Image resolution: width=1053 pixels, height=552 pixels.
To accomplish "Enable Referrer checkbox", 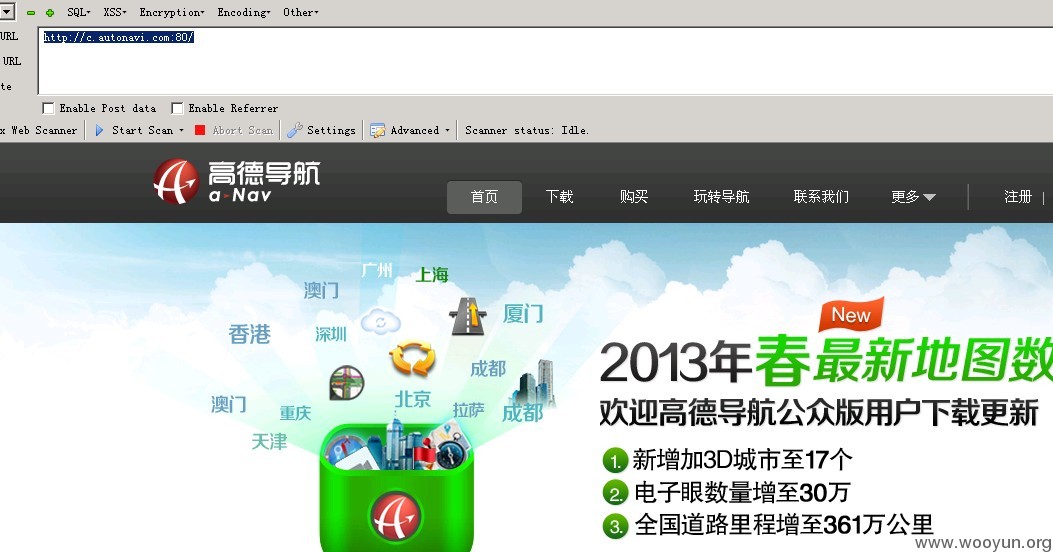I will (x=177, y=108).
